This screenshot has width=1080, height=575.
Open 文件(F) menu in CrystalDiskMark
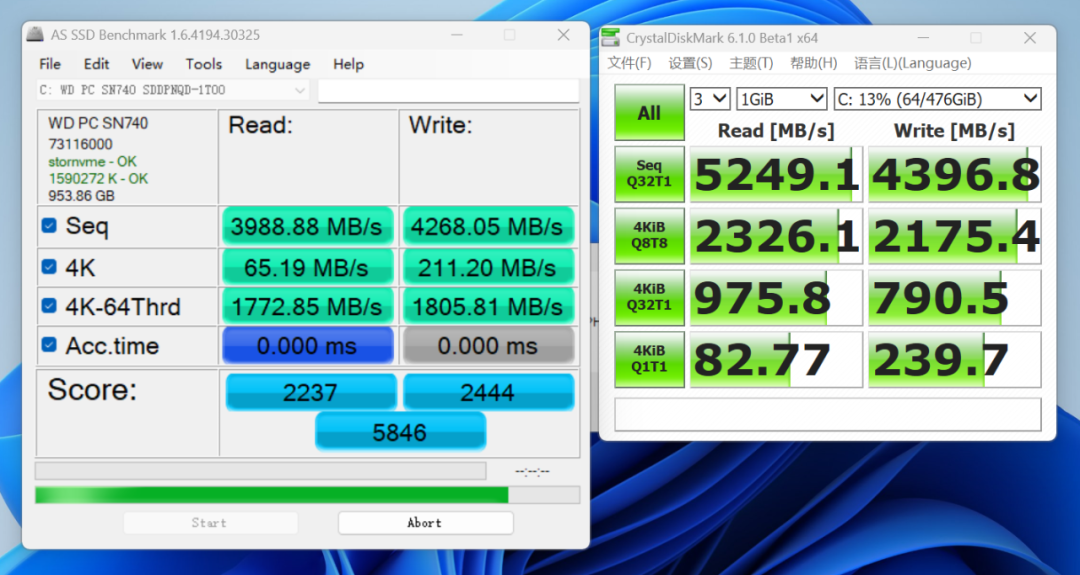click(629, 63)
